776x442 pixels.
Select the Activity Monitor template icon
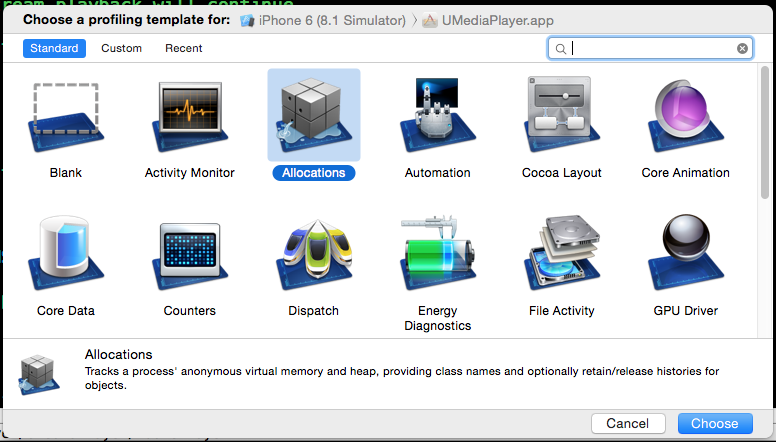point(190,117)
